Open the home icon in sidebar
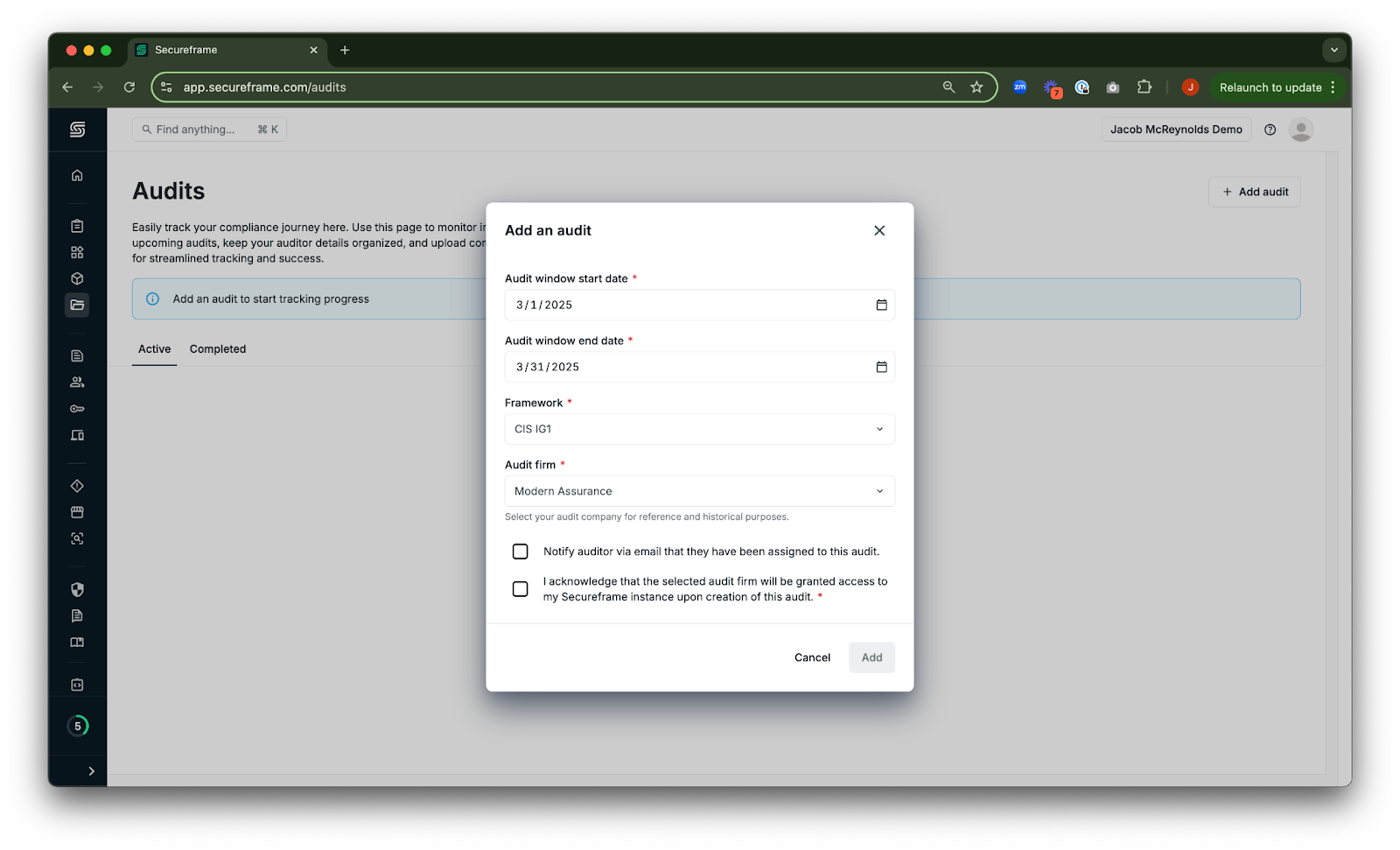This screenshot has height=850, width=1400. pyautogui.click(x=77, y=175)
